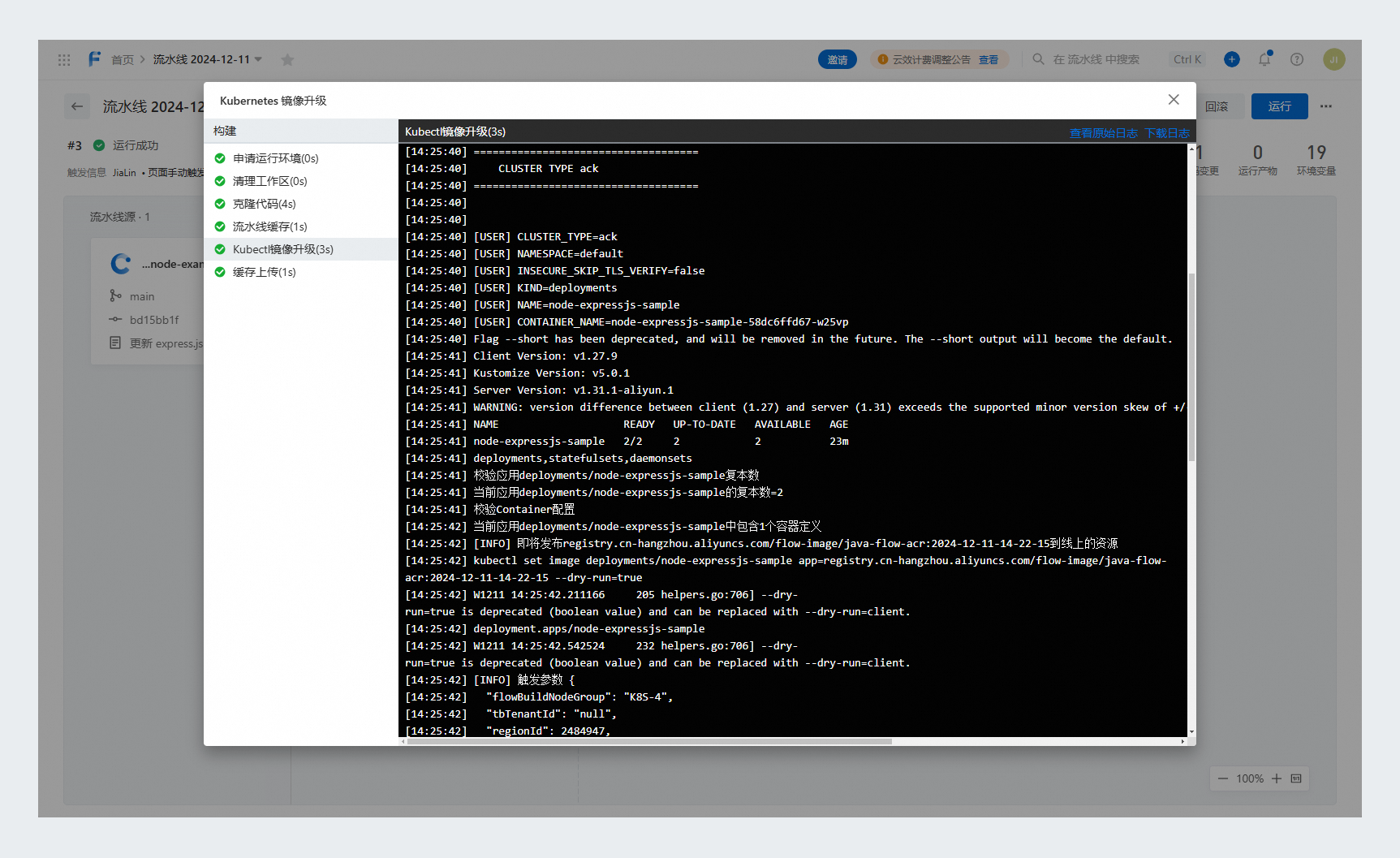The image size is (1400, 858).
Task: Click the log scroll right arrow
Action: click(x=1182, y=741)
